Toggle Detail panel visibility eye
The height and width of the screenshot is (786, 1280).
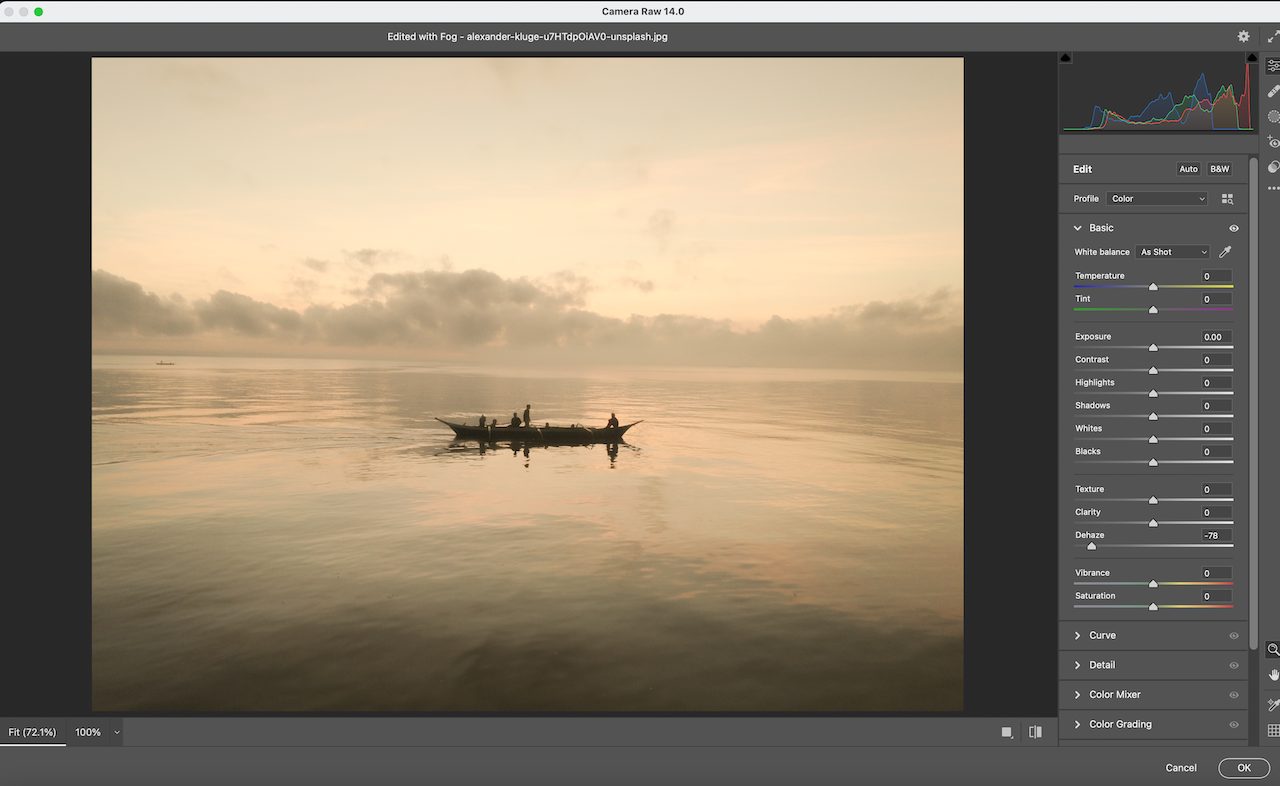(1234, 665)
